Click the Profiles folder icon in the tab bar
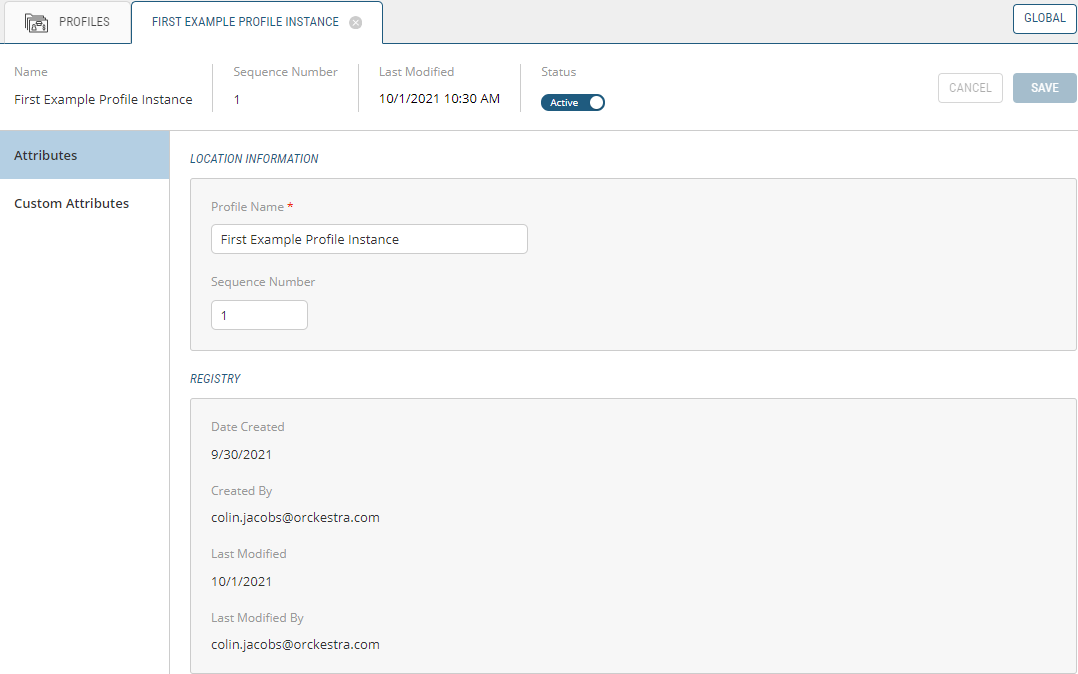1078x674 pixels. click(x=37, y=22)
